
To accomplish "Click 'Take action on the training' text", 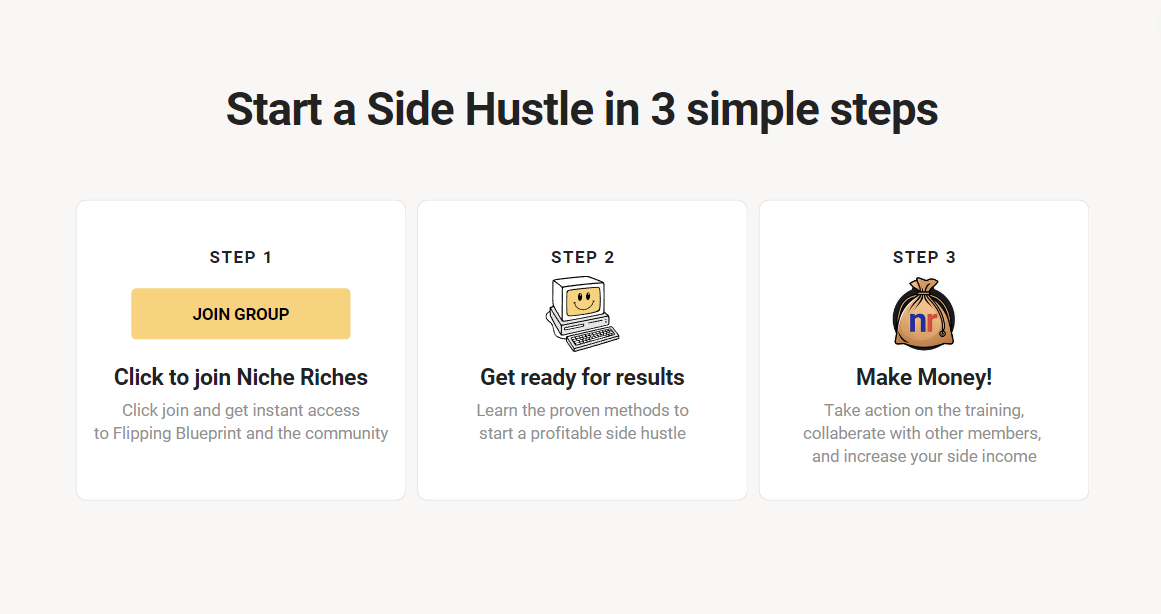I will click(924, 410).
